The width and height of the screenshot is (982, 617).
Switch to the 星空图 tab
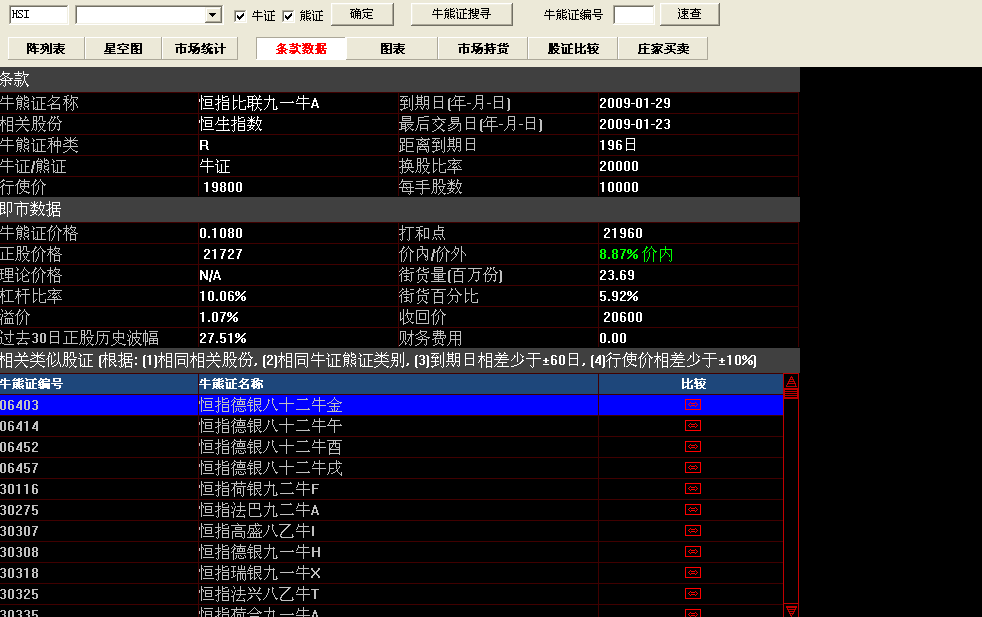click(123, 49)
